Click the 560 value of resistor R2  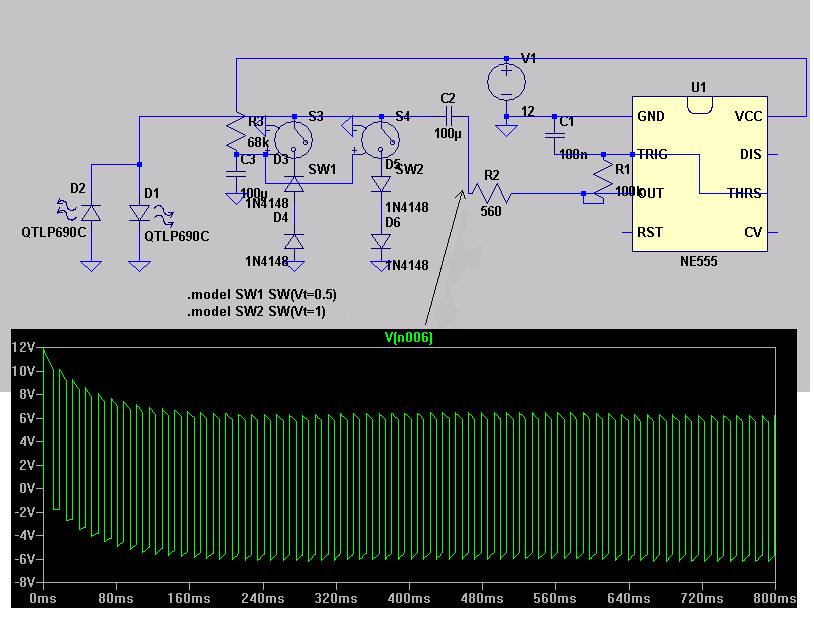(x=491, y=212)
